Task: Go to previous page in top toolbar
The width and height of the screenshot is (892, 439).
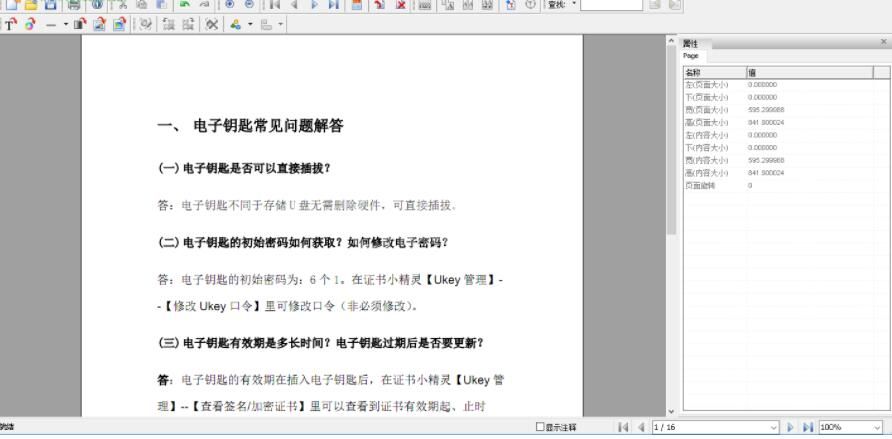Action: click(294, 5)
